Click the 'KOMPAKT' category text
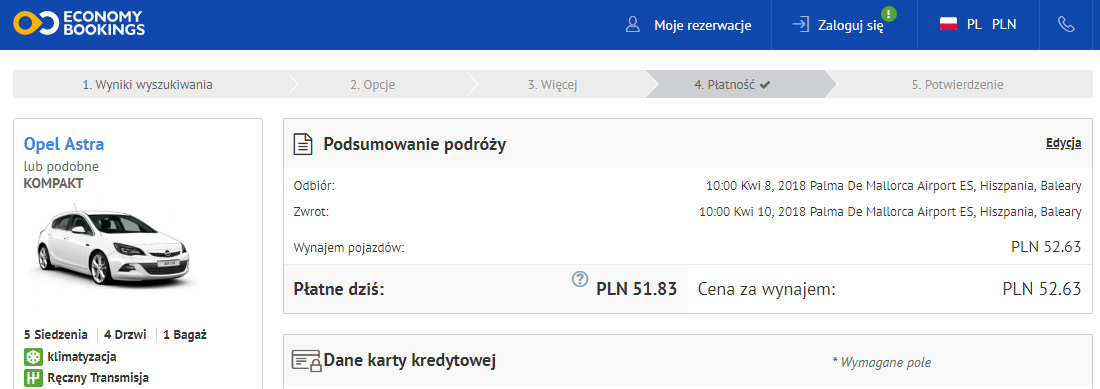Screen dimensions: 1100x389 [53, 184]
